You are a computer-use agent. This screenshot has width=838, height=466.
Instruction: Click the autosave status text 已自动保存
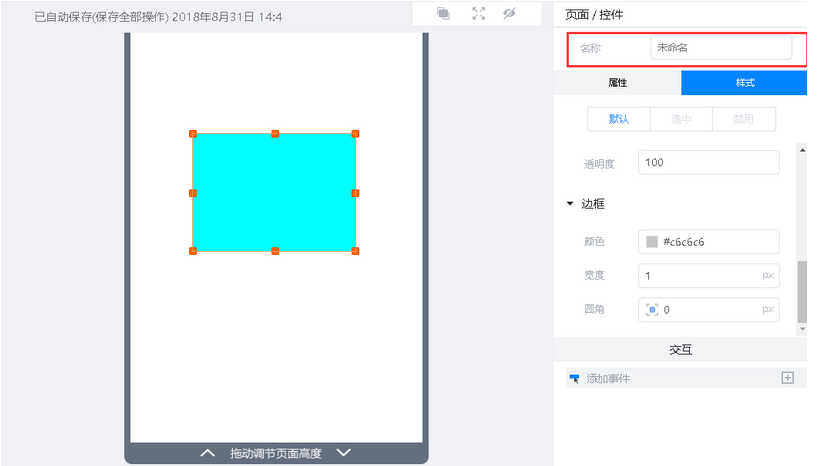pos(63,17)
